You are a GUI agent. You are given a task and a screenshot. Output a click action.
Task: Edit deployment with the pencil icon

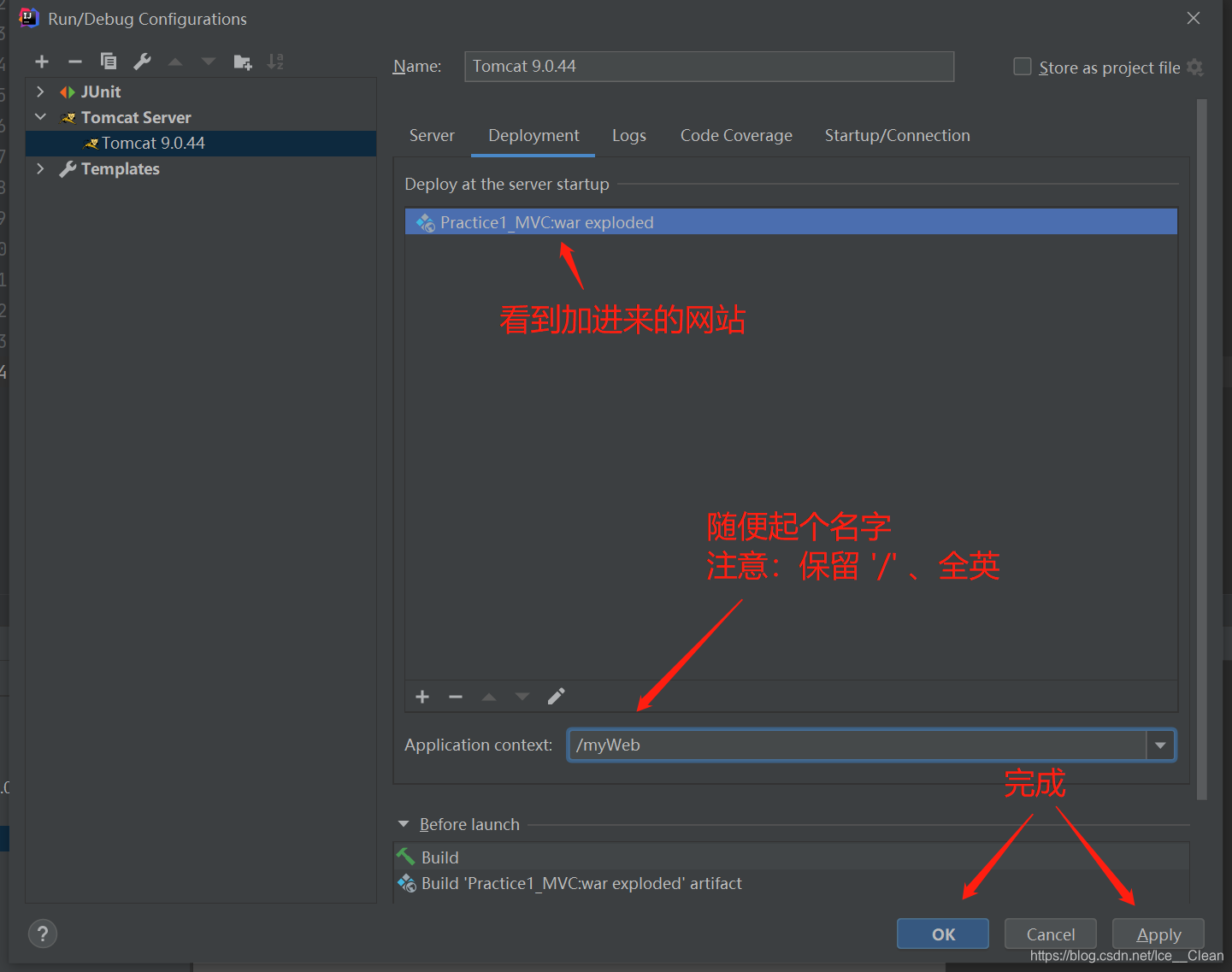point(556,696)
